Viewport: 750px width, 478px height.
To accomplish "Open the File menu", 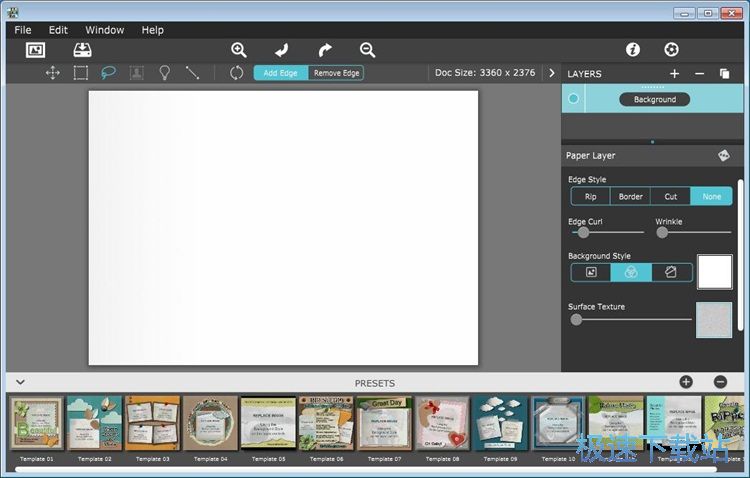I will 23,30.
